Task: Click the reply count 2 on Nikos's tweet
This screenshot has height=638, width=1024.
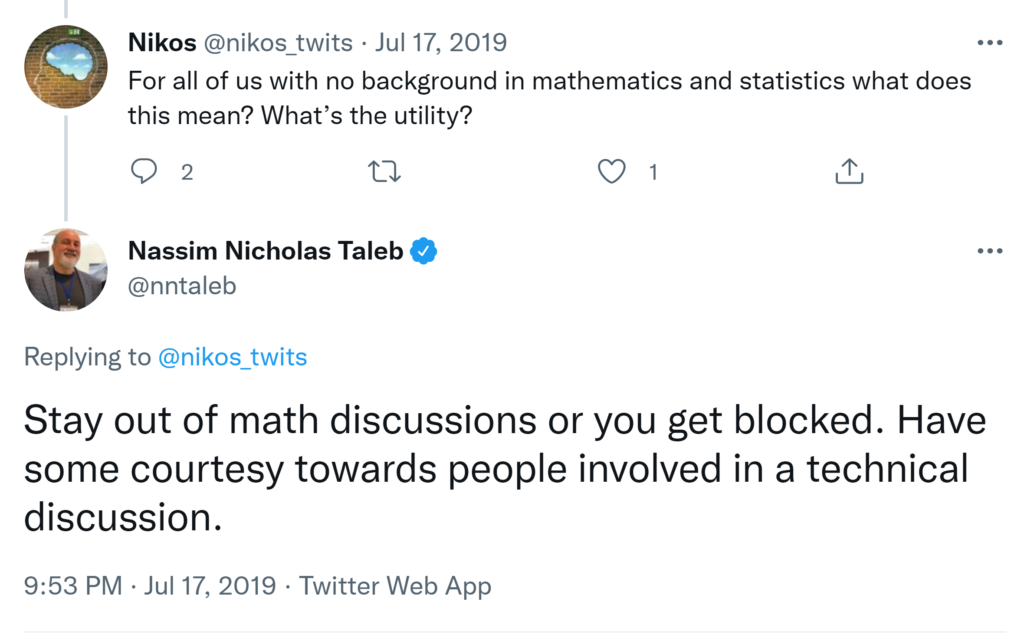Action: click(187, 172)
